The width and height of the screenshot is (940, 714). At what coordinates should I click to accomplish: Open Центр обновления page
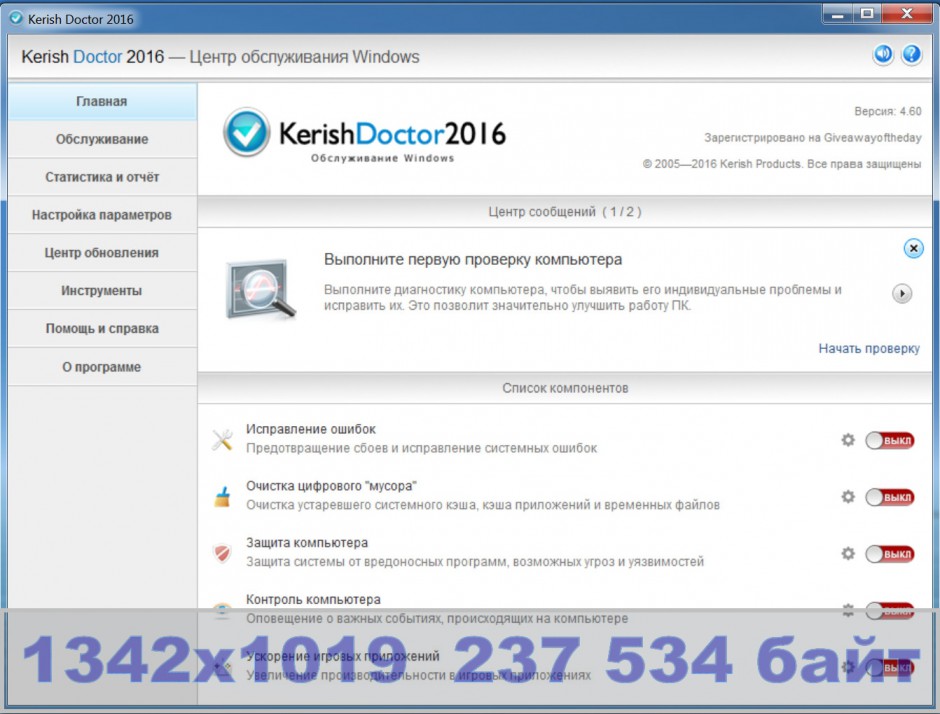click(x=102, y=253)
